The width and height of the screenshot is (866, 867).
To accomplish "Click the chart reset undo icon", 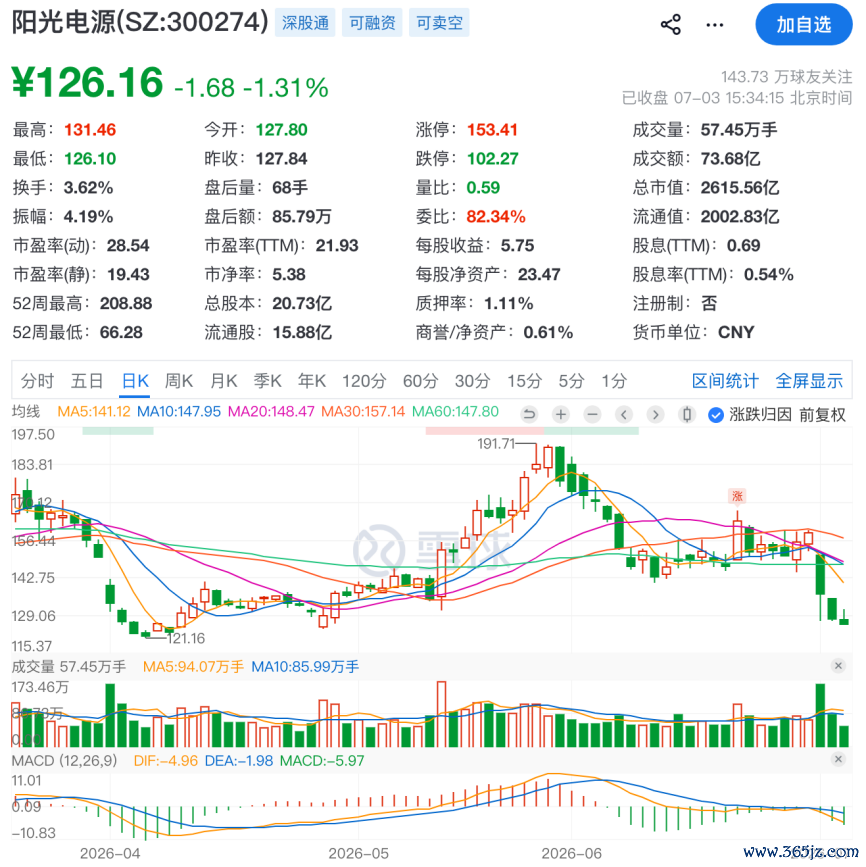I will (x=529, y=414).
